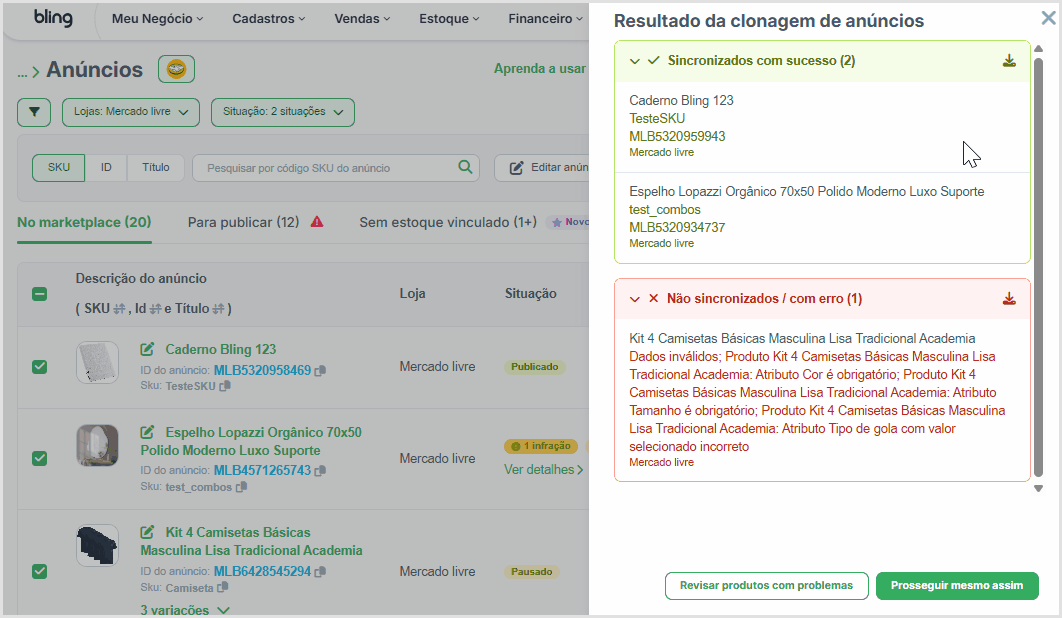
Task: Click the star icon on Novo badge
Action: tap(557, 222)
